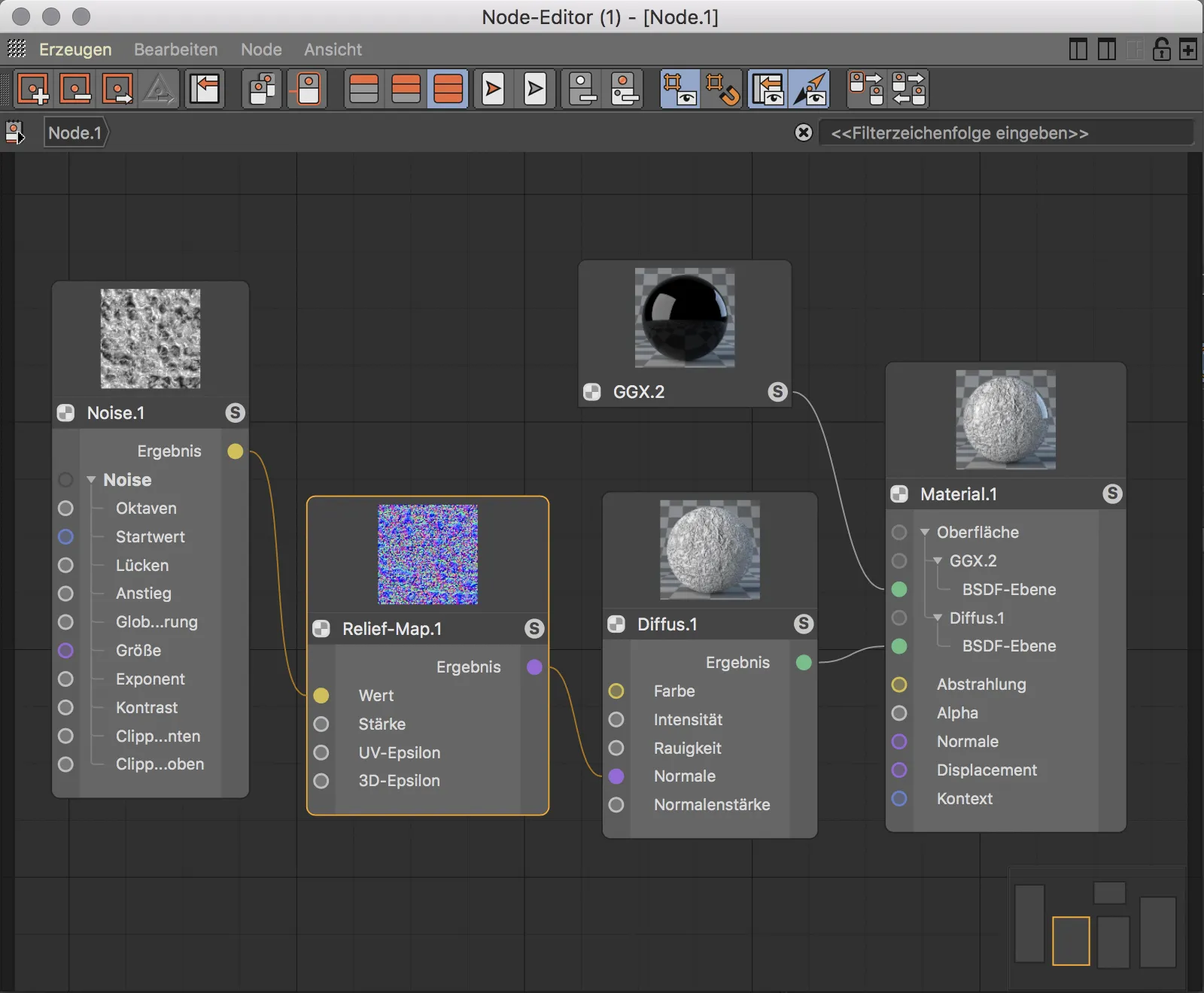
Task: Click the Node.1 breadcrumb button
Action: tap(75, 133)
